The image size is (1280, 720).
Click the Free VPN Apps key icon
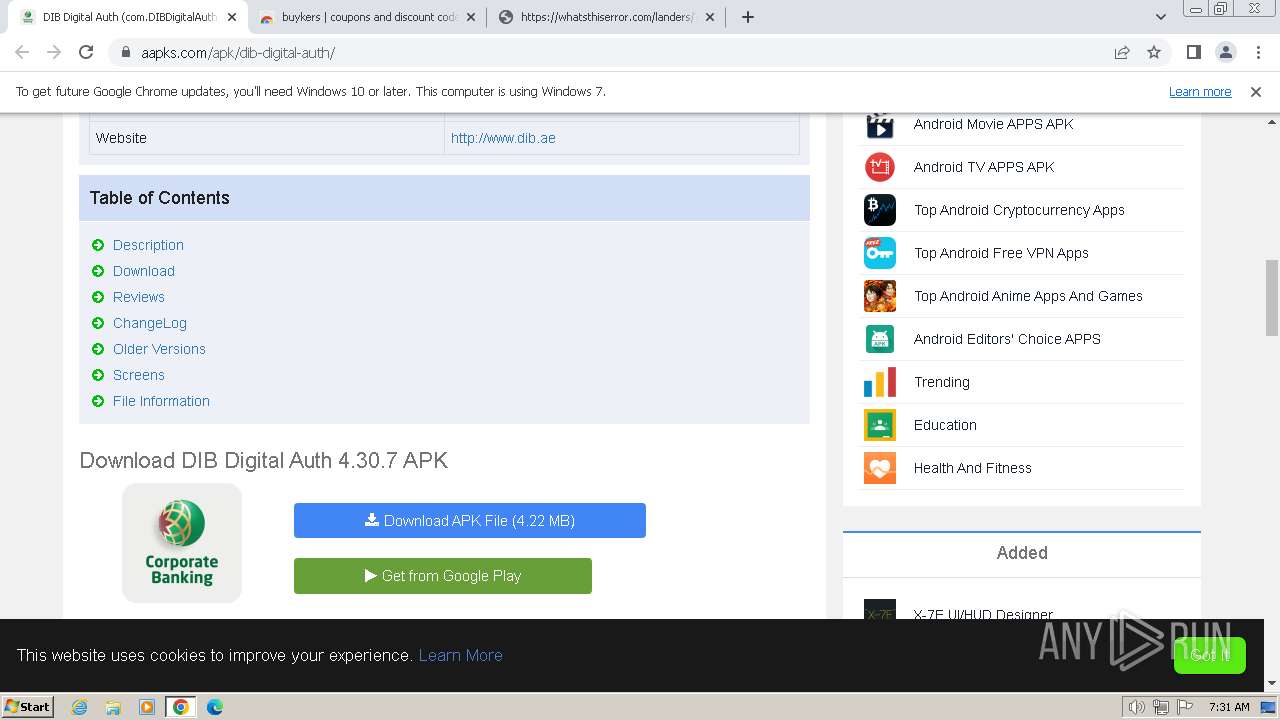point(879,253)
